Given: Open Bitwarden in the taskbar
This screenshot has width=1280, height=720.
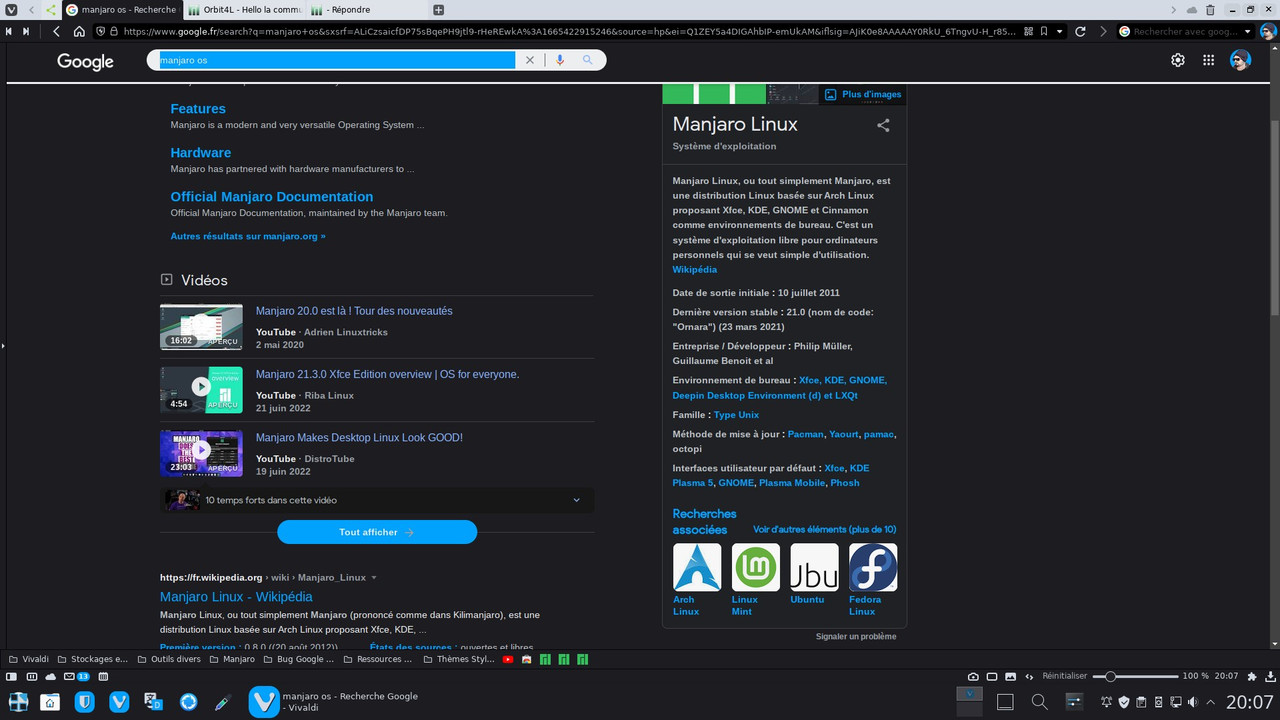Looking at the screenshot, I should 85,702.
